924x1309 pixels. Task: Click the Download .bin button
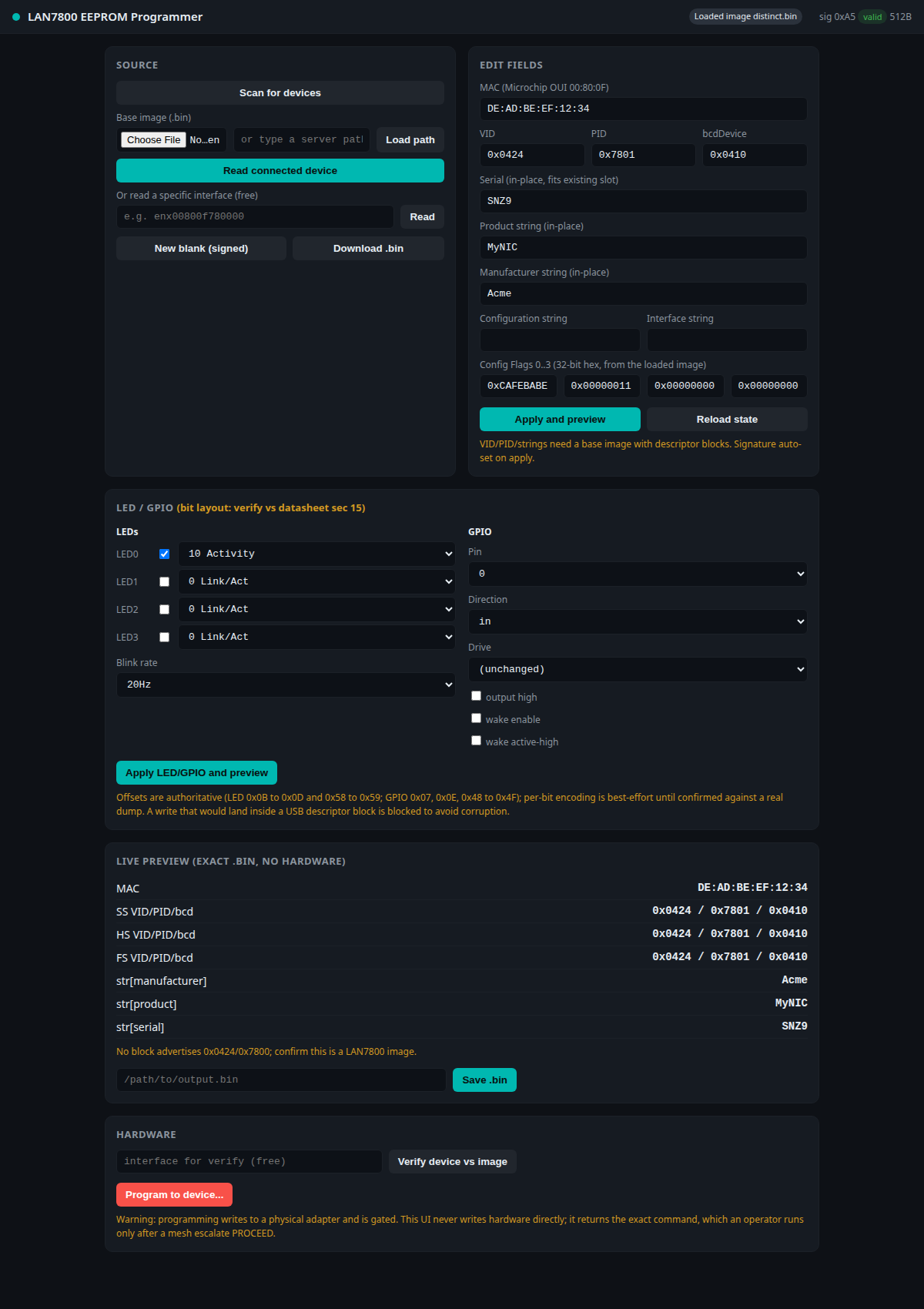(x=368, y=248)
